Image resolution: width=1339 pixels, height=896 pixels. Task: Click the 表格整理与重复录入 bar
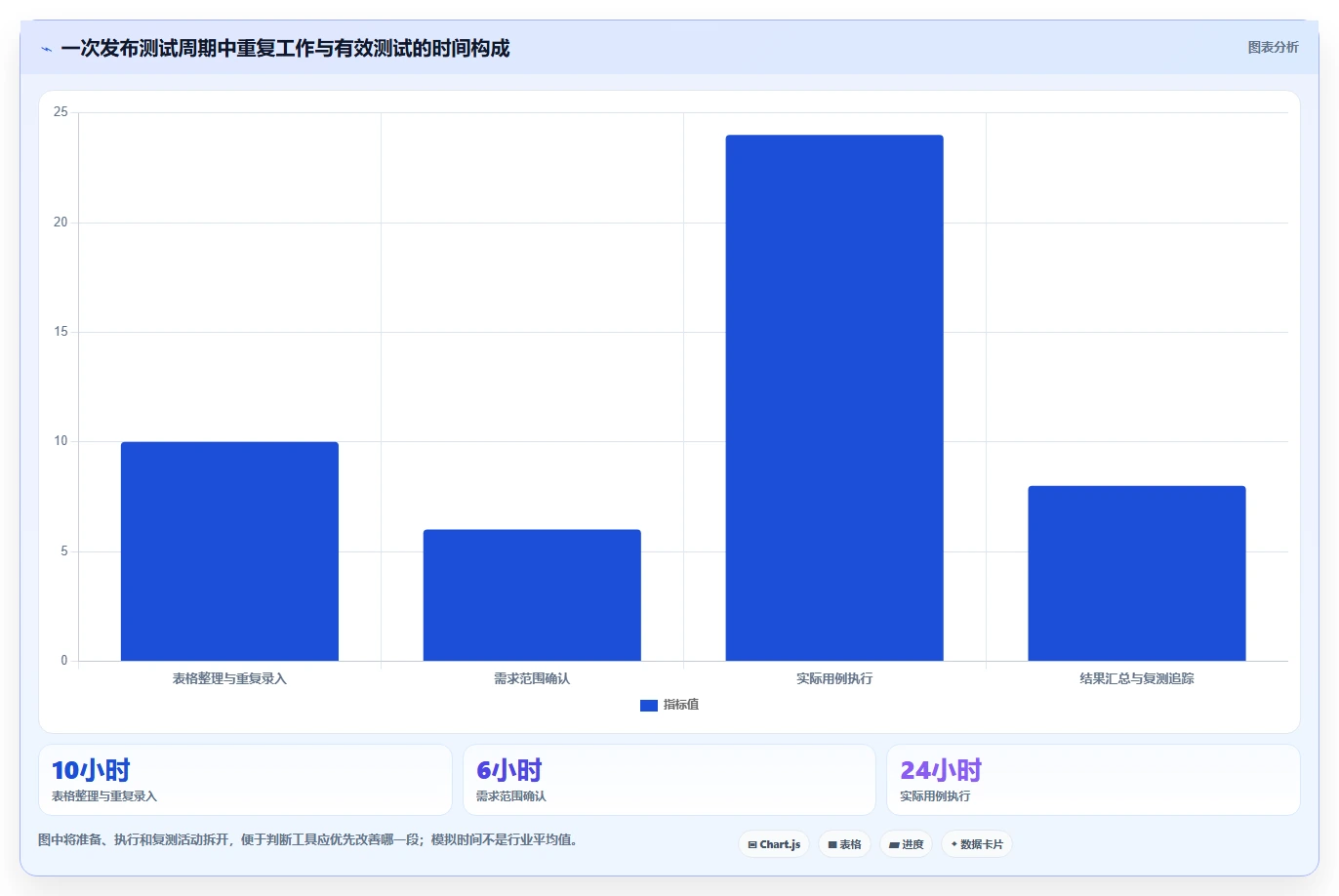pos(229,551)
